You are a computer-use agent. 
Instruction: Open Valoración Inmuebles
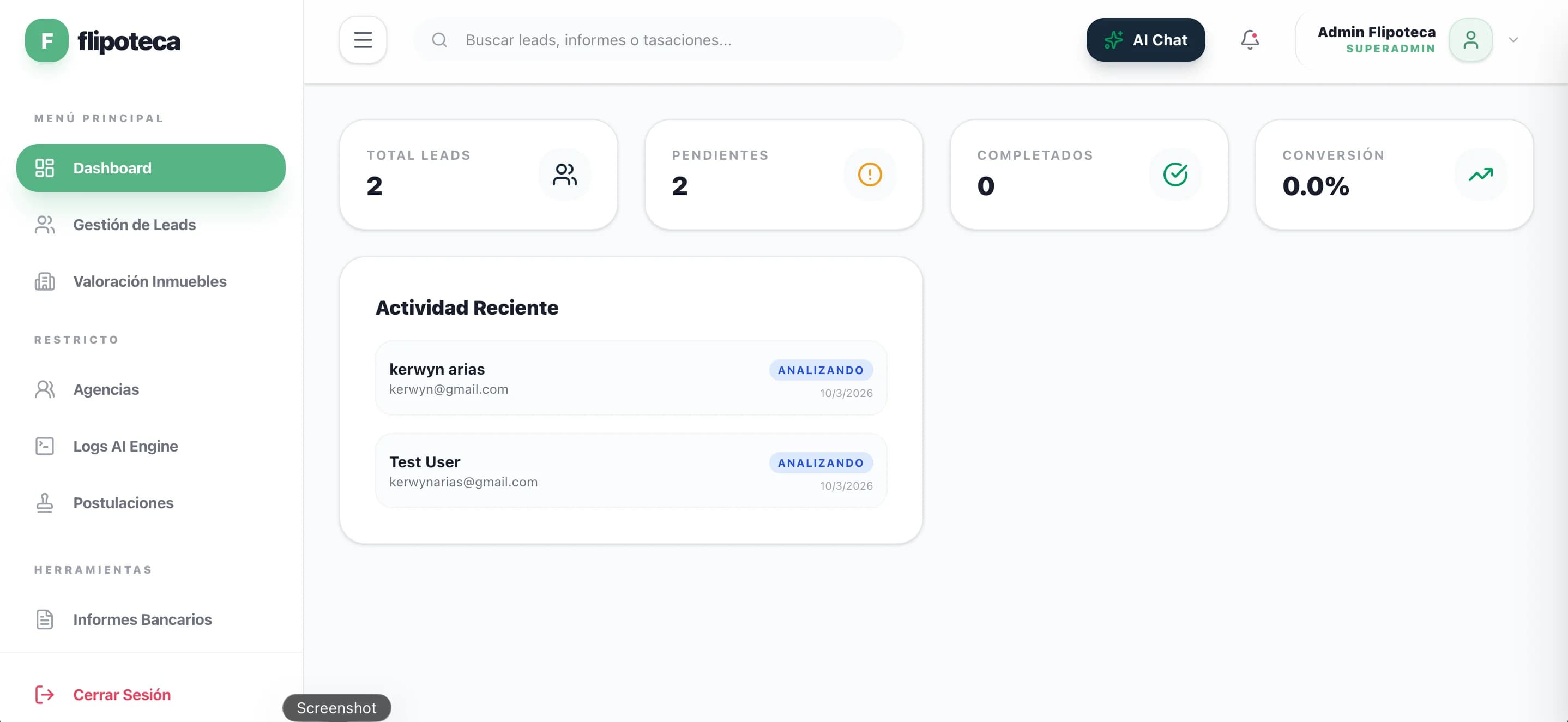151,282
